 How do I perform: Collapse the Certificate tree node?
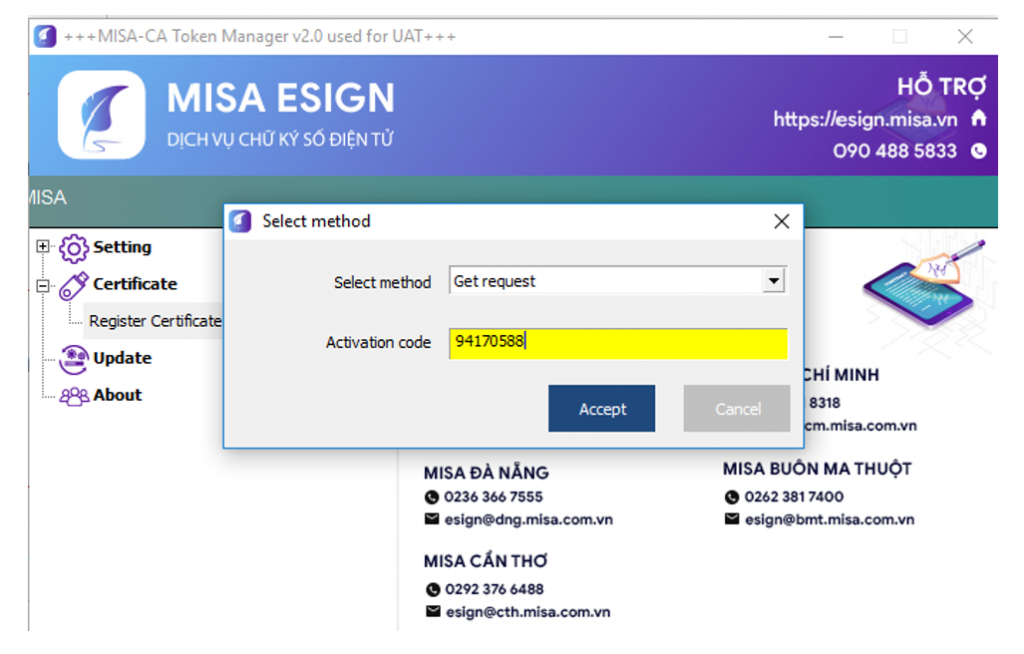(42, 284)
